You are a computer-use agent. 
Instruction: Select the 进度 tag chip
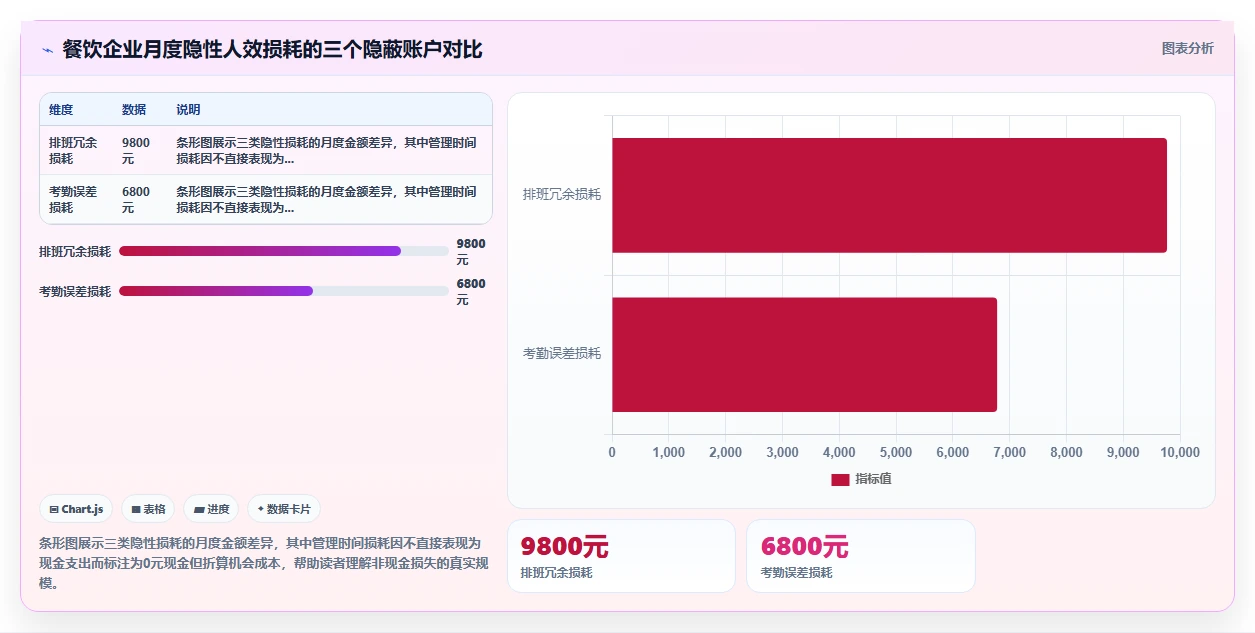211,509
